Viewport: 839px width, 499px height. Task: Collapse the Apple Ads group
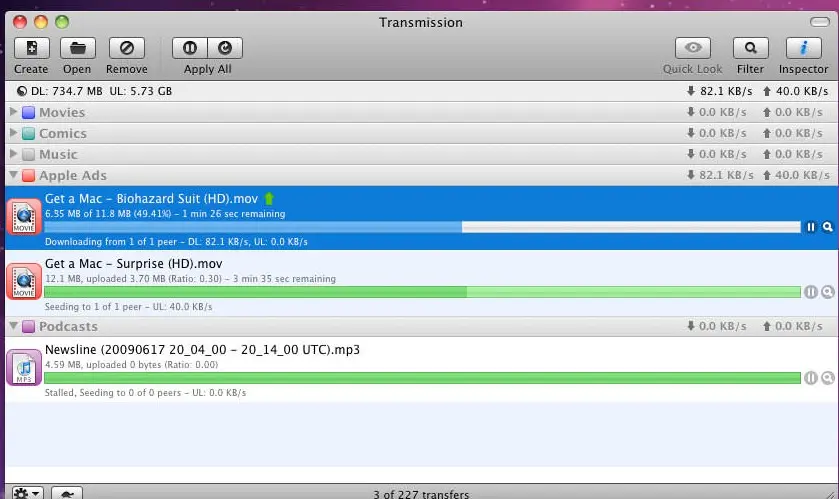[x=13, y=174]
